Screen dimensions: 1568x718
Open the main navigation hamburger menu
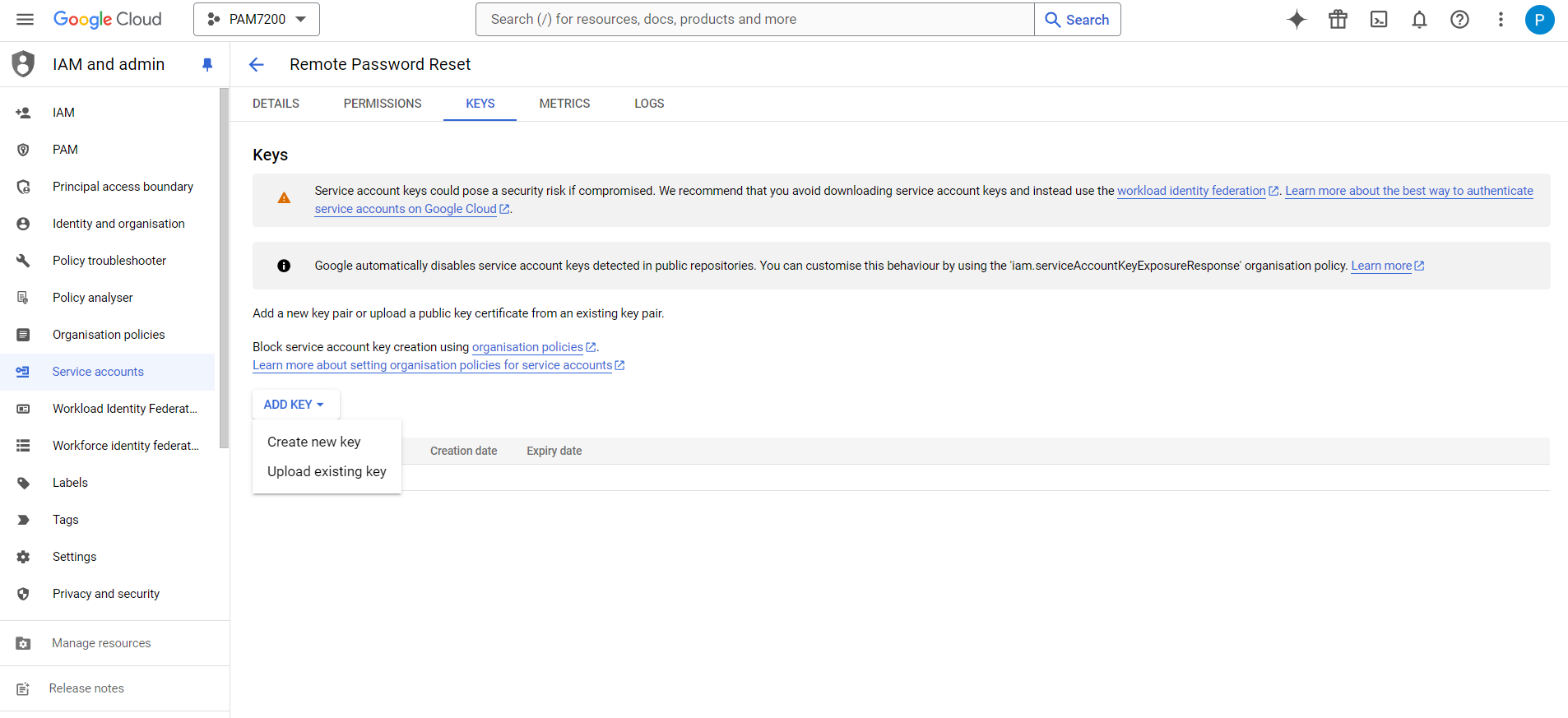click(x=25, y=20)
